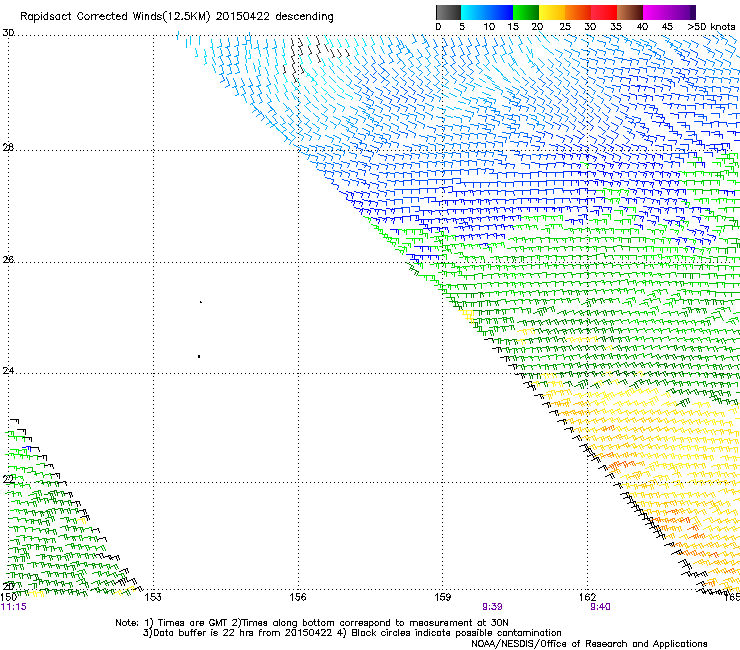Click longitude label 153
Viewport: 740px width, 650px height.
click(153, 597)
